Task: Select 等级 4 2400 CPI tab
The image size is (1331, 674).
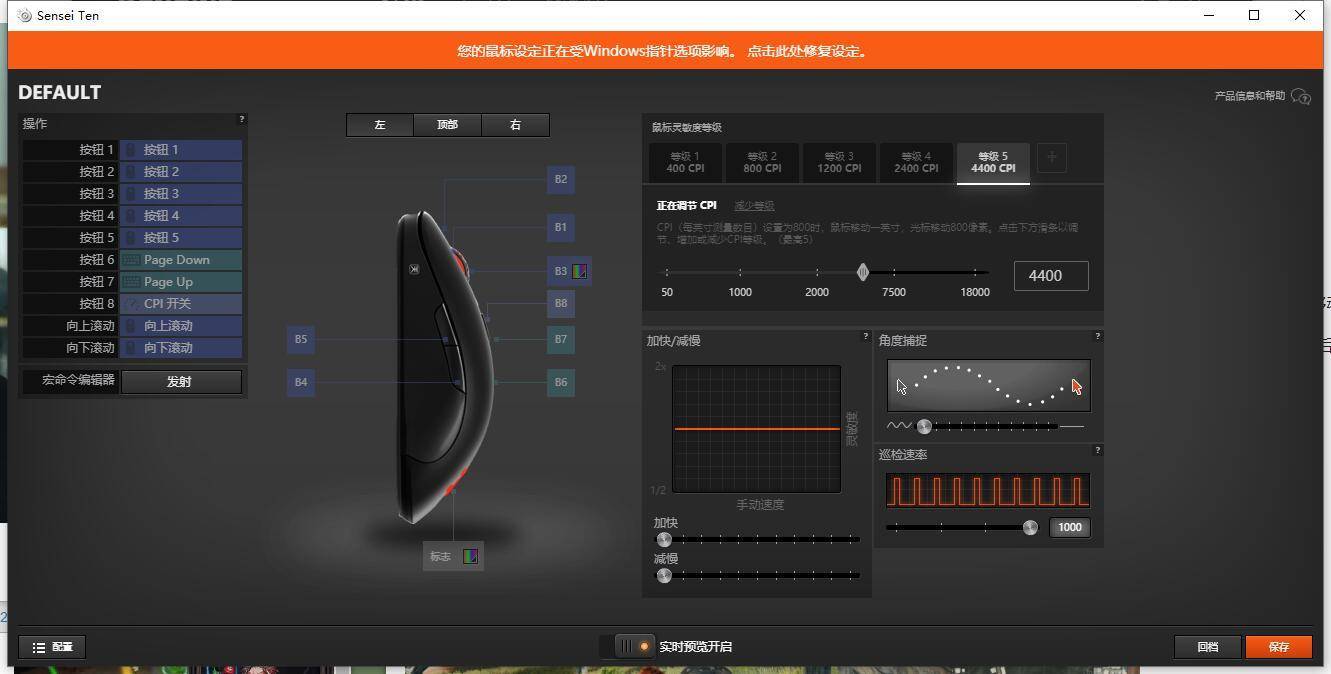Action: pyautogui.click(x=916, y=163)
